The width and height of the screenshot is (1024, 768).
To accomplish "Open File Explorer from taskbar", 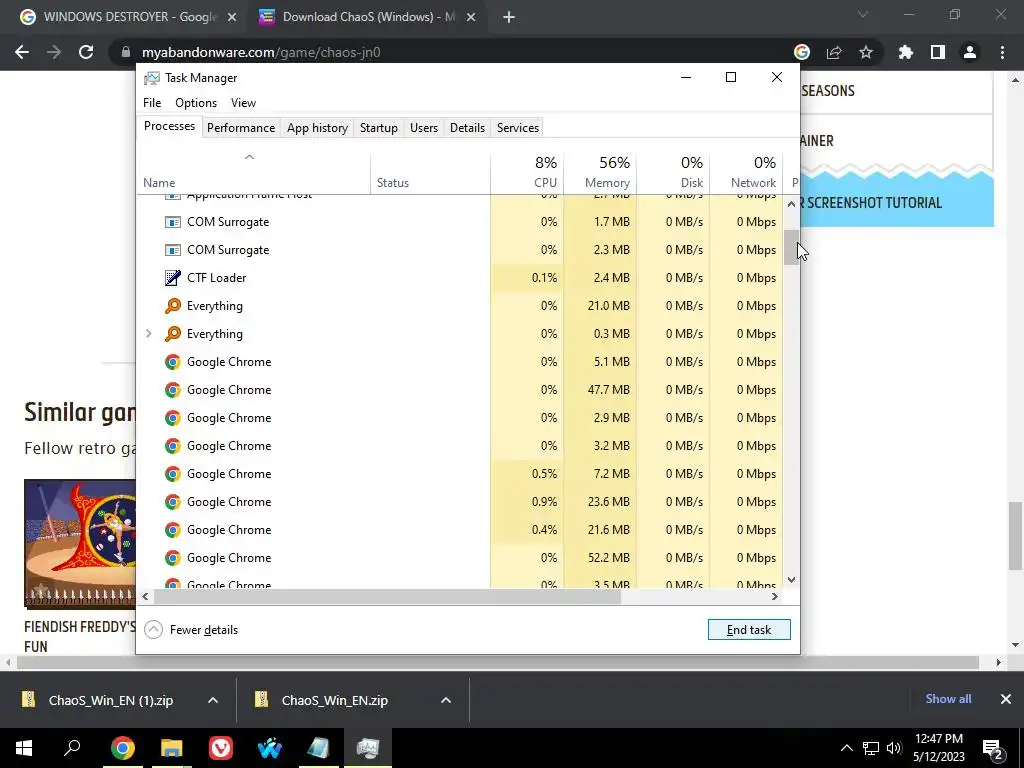I will pyautogui.click(x=172, y=748).
